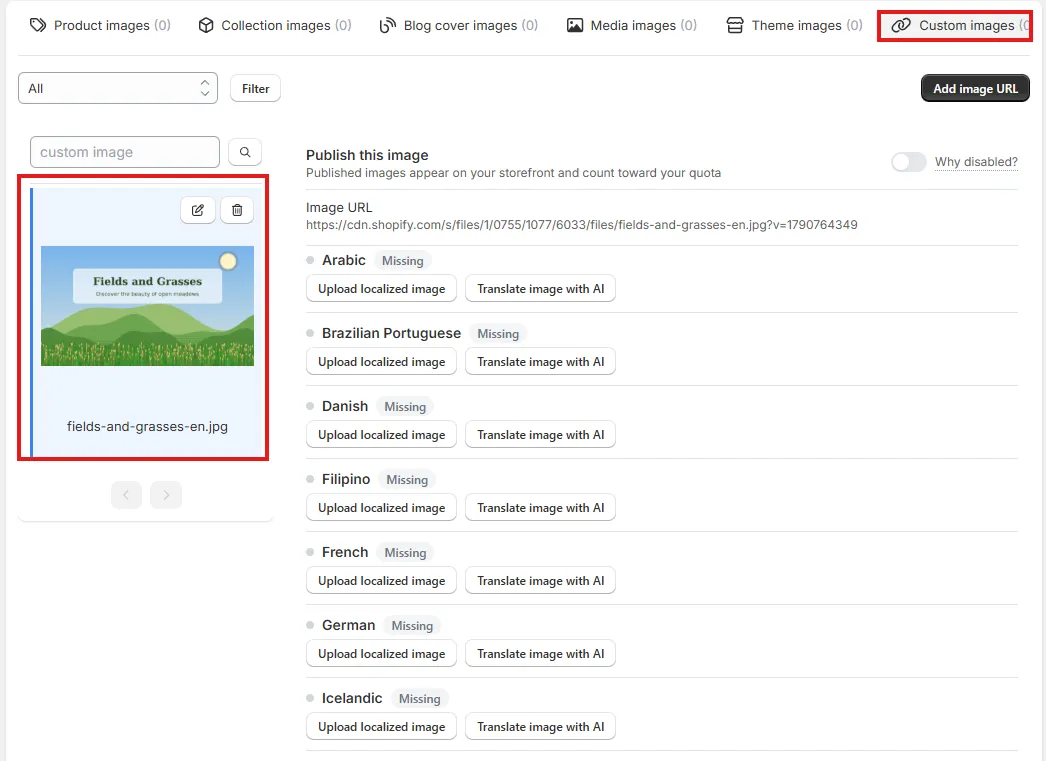This screenshot has width=1046, height=761.
Task: Click the picture icon beside Media images
Action: (574, 25)
